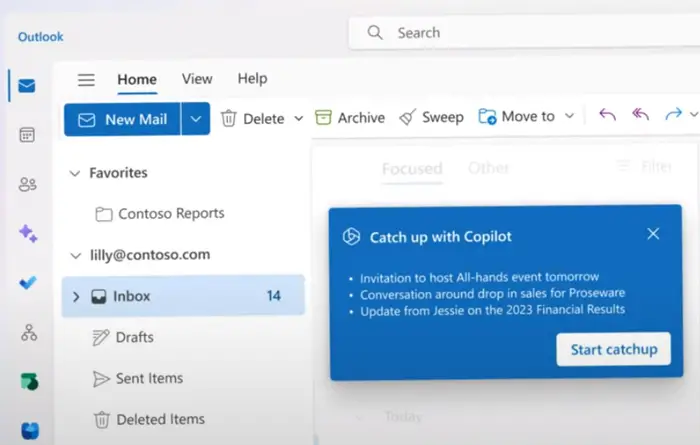
Task: Open the New Mail options dropdown
Action: tap(196, 119)
